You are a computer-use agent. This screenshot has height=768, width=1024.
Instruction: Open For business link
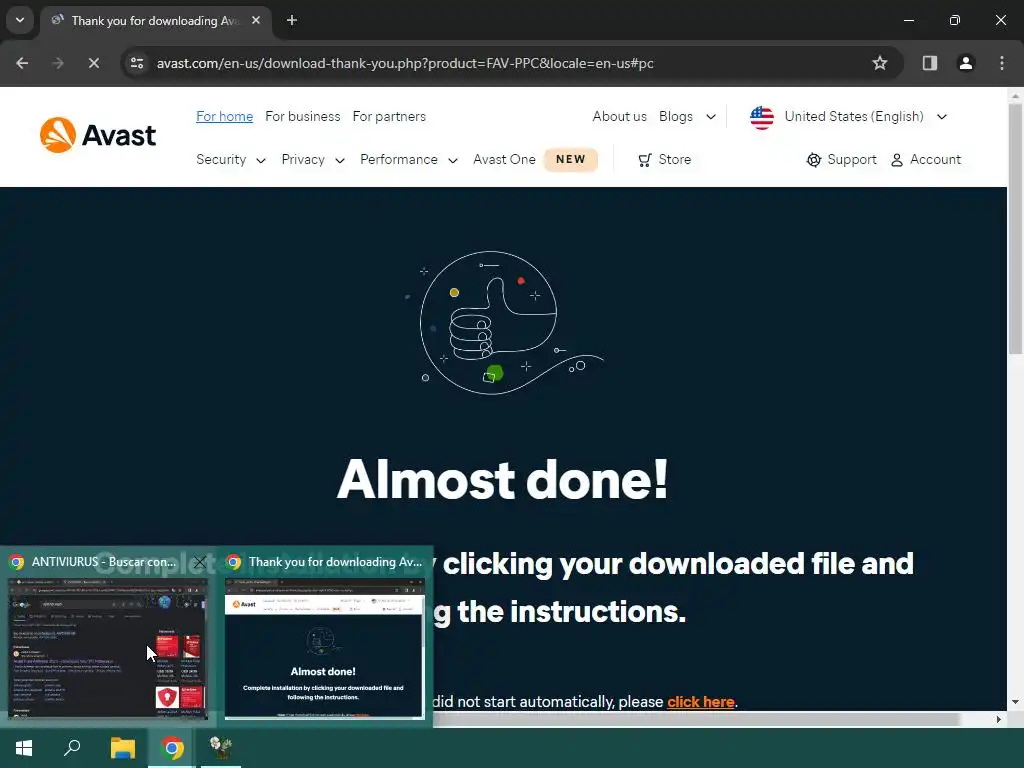(x=302, y=116)
